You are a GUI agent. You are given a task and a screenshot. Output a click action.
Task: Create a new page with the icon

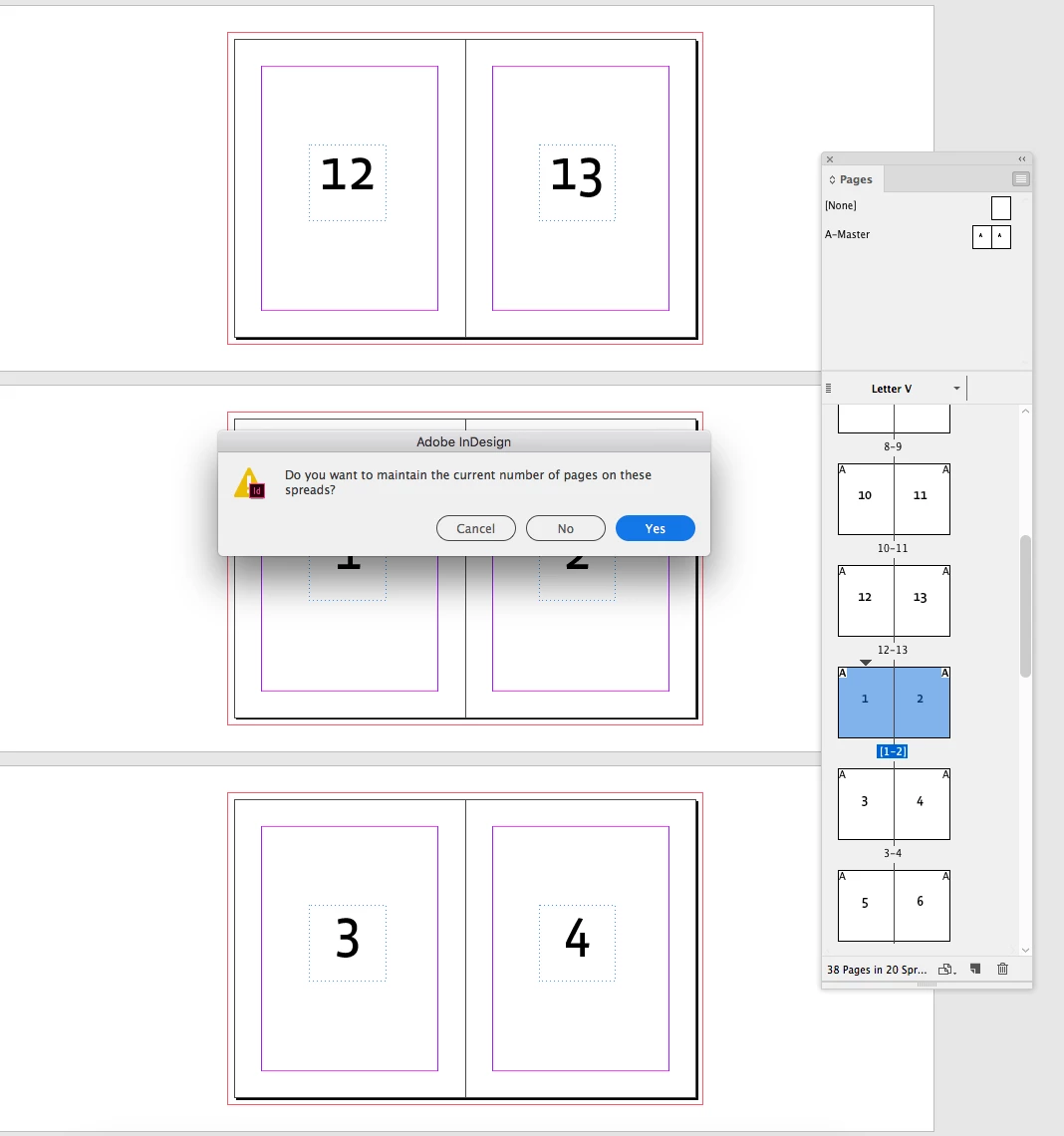point(975,969)
